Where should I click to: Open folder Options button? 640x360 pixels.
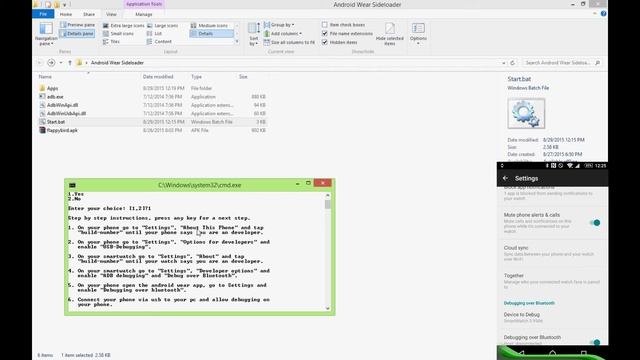[x=418, y=33]
